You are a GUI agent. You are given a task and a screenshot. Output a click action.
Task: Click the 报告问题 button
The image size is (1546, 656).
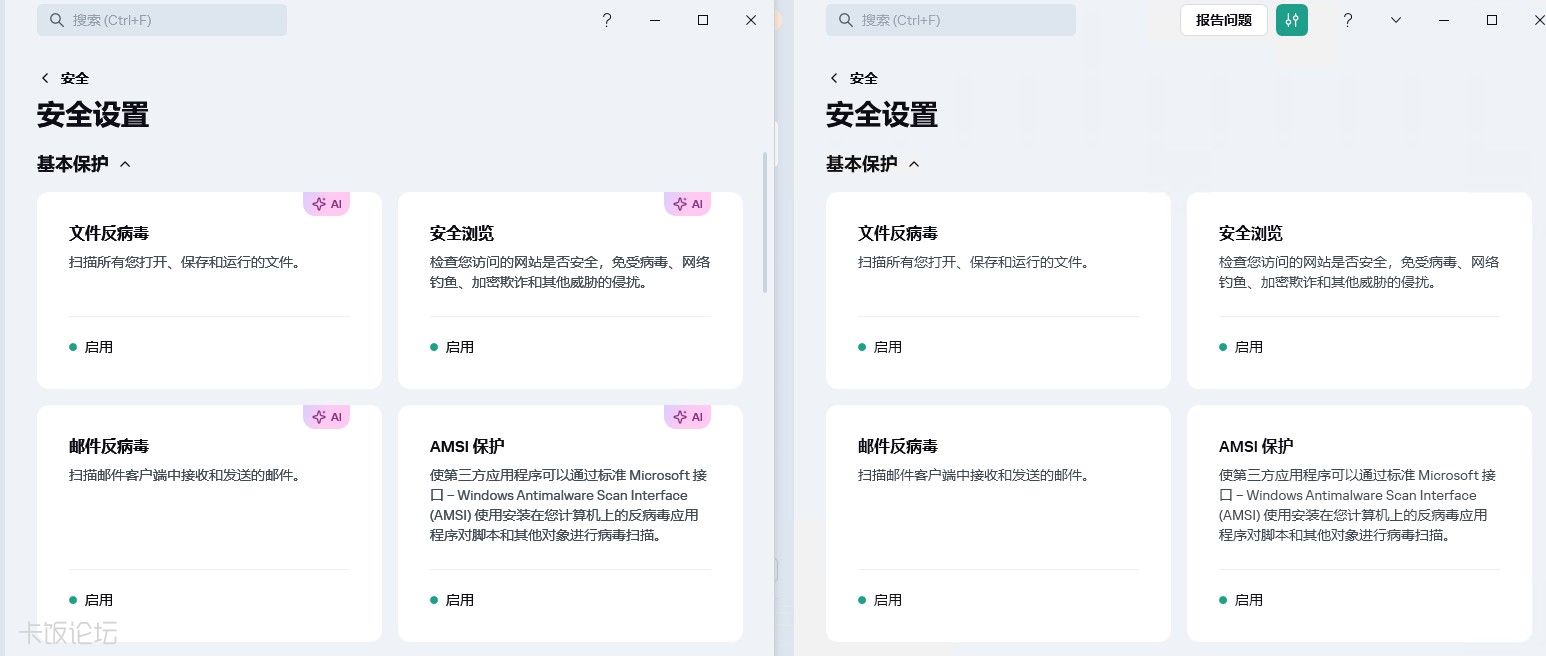pos(1224,20)
